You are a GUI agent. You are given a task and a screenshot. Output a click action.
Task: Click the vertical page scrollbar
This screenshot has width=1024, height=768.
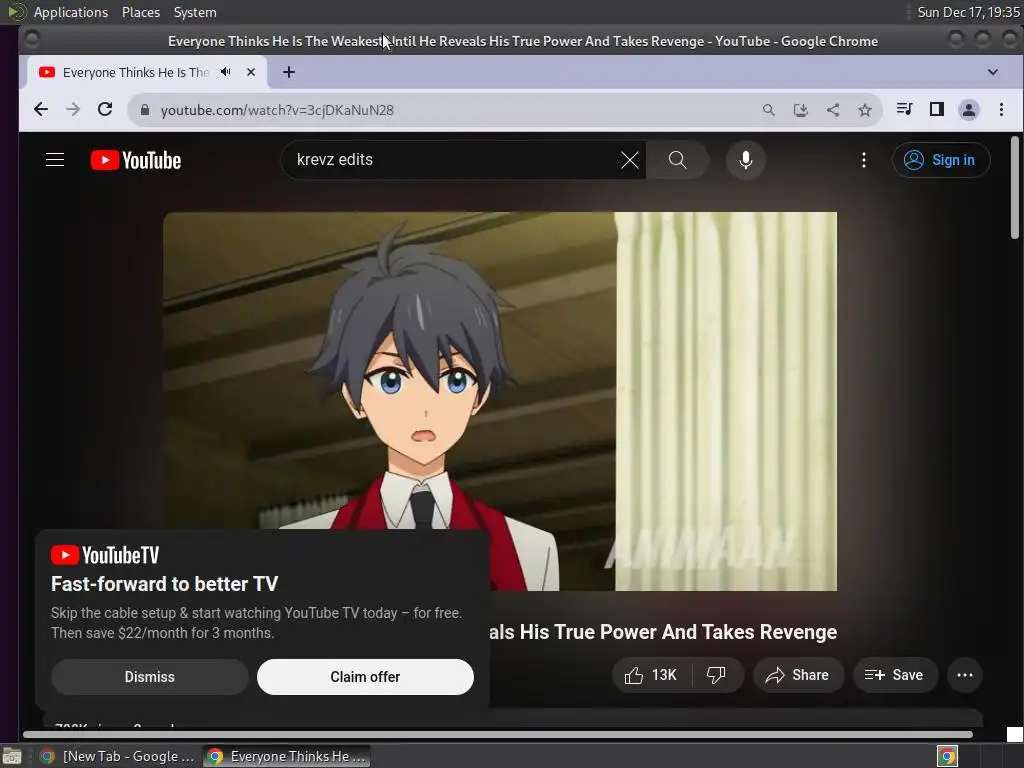pos(1014,188)
